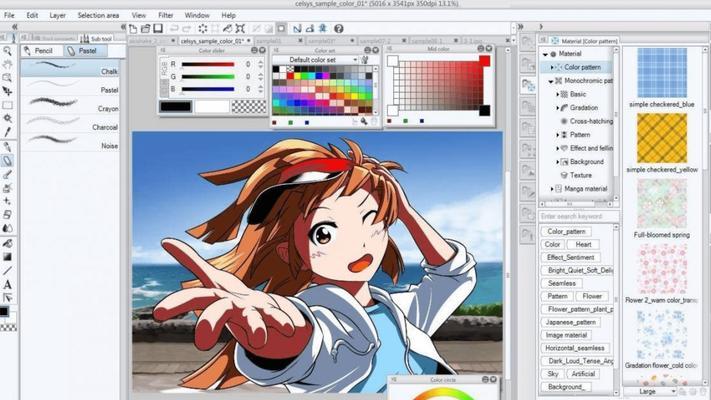Choose the Noise sub tool
This screenshot has height=400, width=711.
70,142
